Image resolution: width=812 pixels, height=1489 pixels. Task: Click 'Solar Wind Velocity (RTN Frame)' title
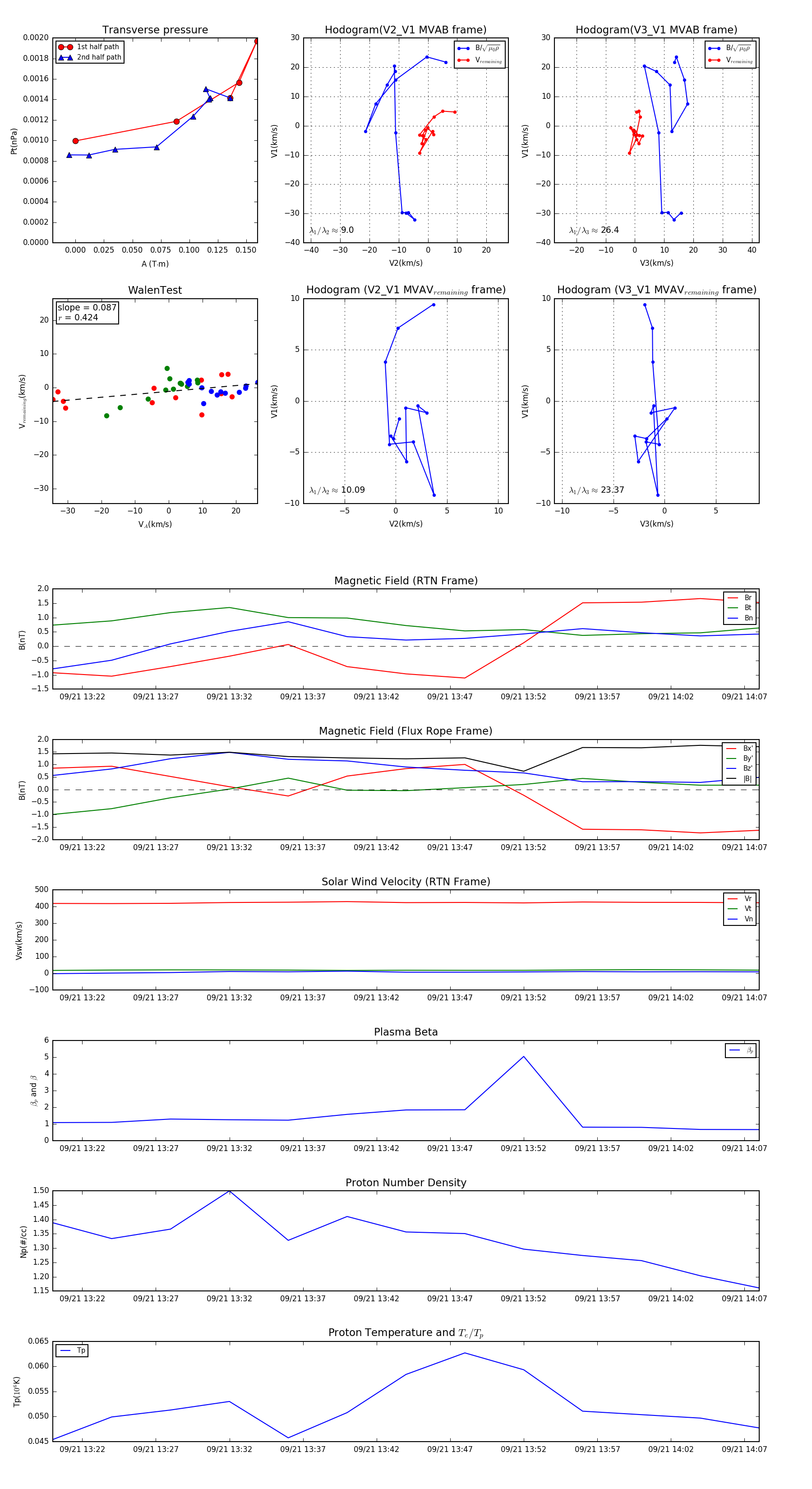coord(406,882)
